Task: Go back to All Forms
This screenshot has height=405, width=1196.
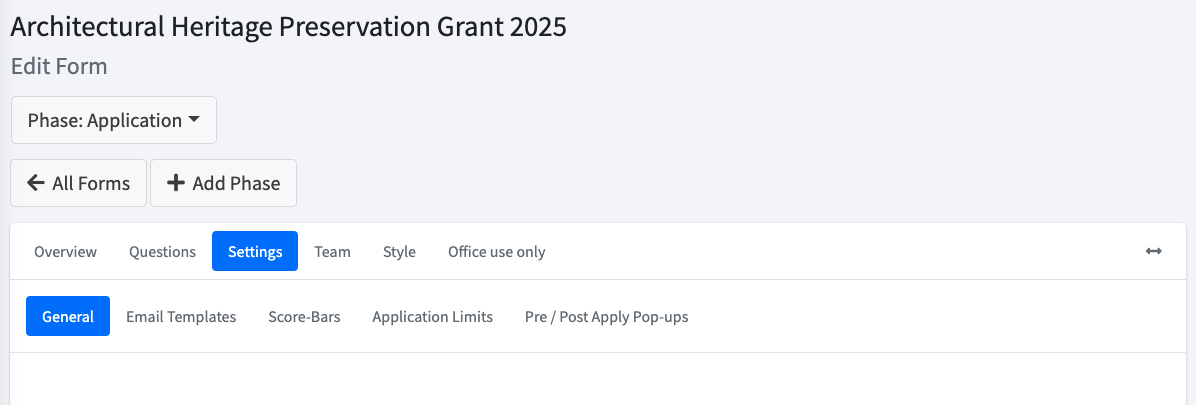Action: click(78, 183)
